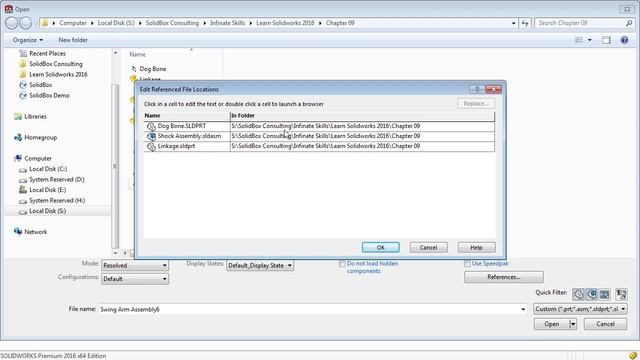Click the Open button
This screenshot has height=360, width=640.
click(552, 324)
